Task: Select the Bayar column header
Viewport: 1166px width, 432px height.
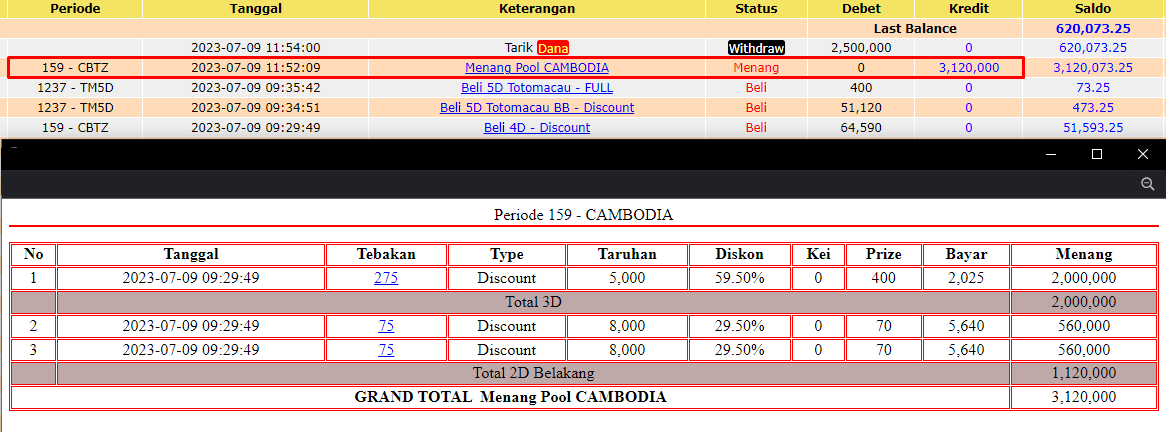Action: pyautogui.click(x=966, y=254)
